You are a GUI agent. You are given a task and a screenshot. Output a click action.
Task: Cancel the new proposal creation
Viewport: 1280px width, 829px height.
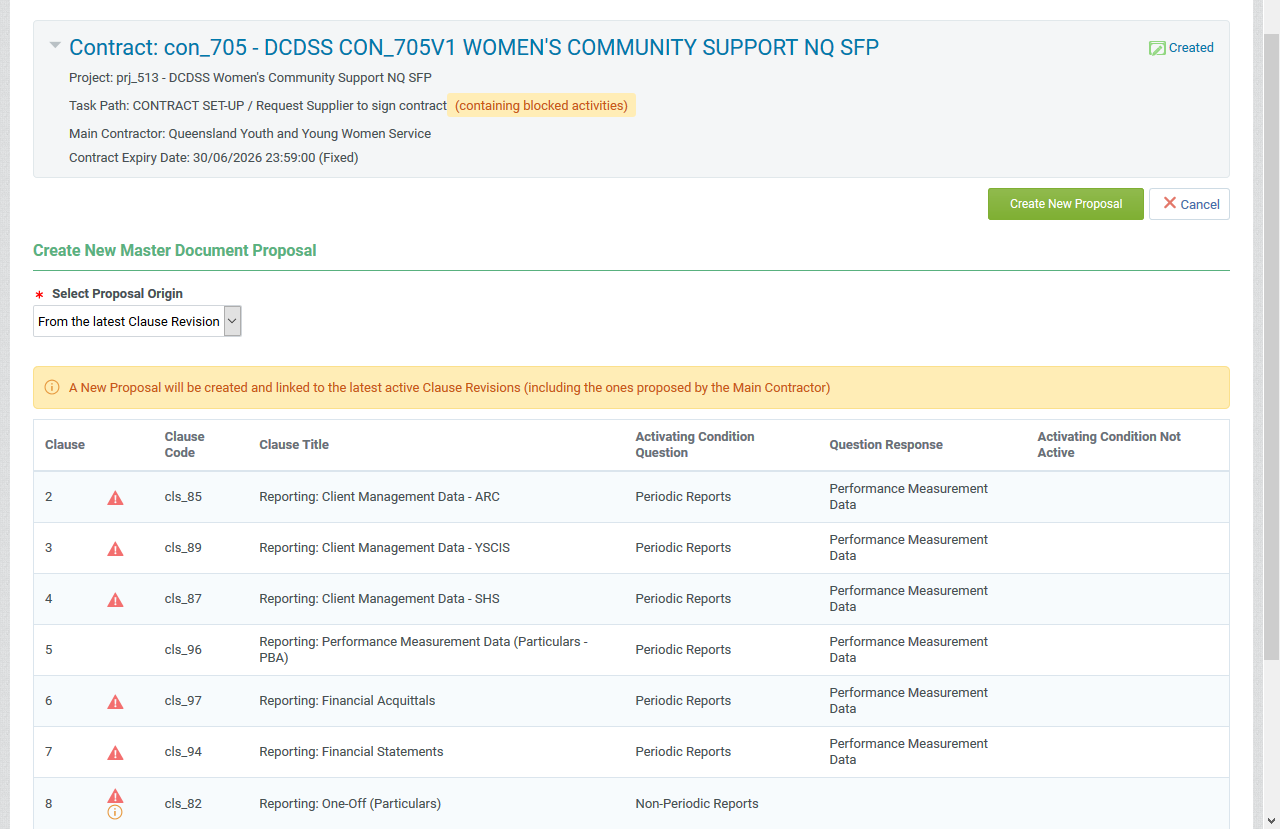1189,204
